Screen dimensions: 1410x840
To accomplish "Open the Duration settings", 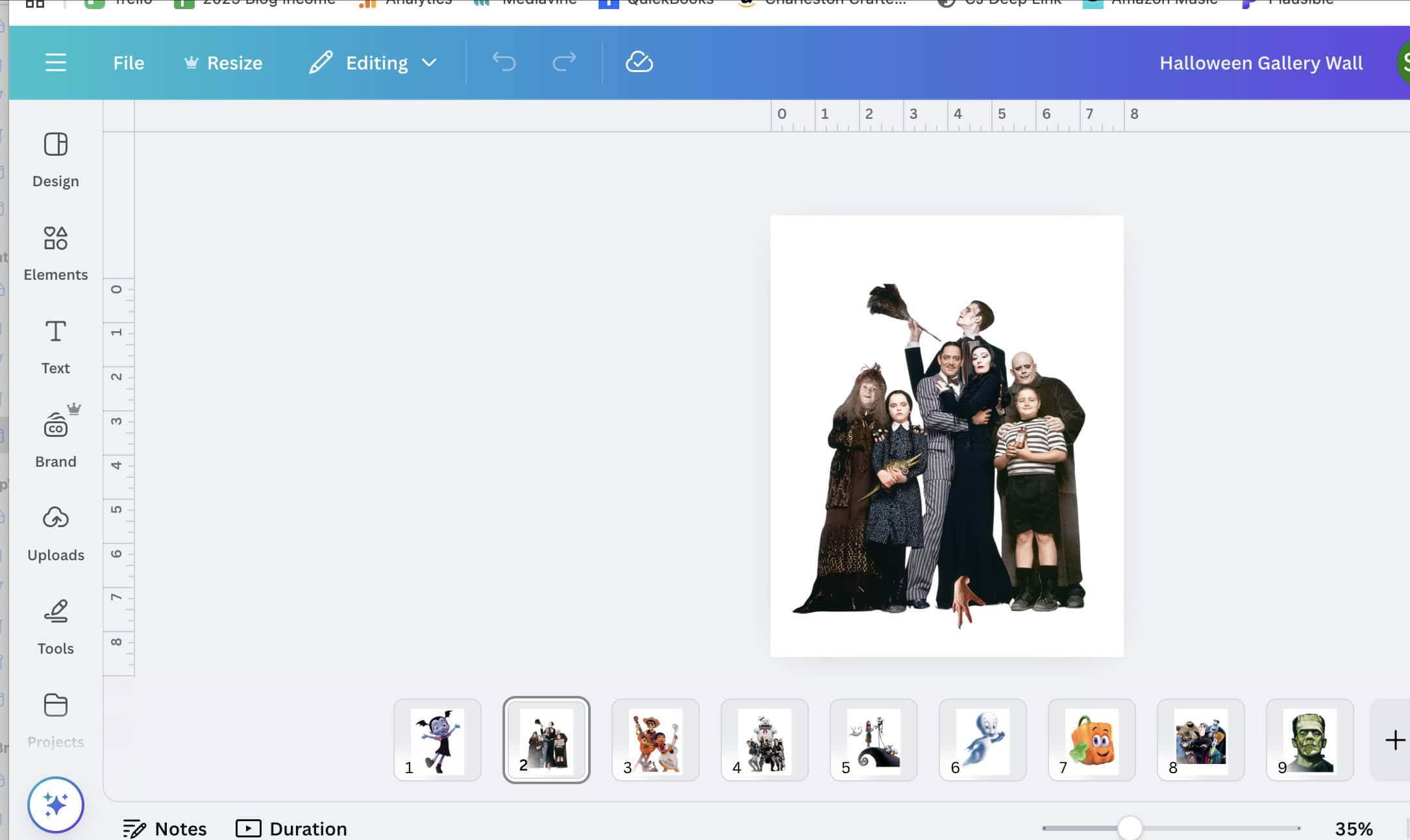I will tap(291, 828).
